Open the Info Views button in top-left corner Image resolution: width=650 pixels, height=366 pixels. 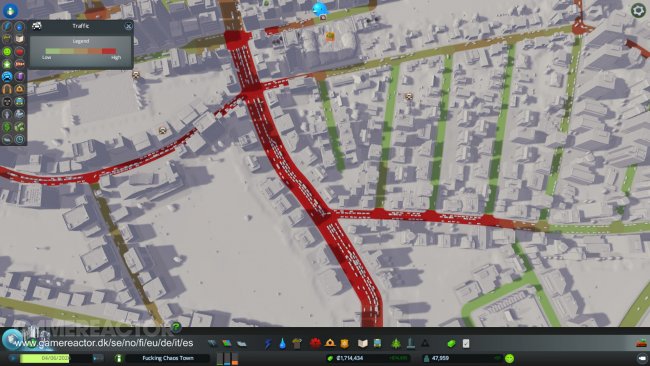click(x=10, y=10)
